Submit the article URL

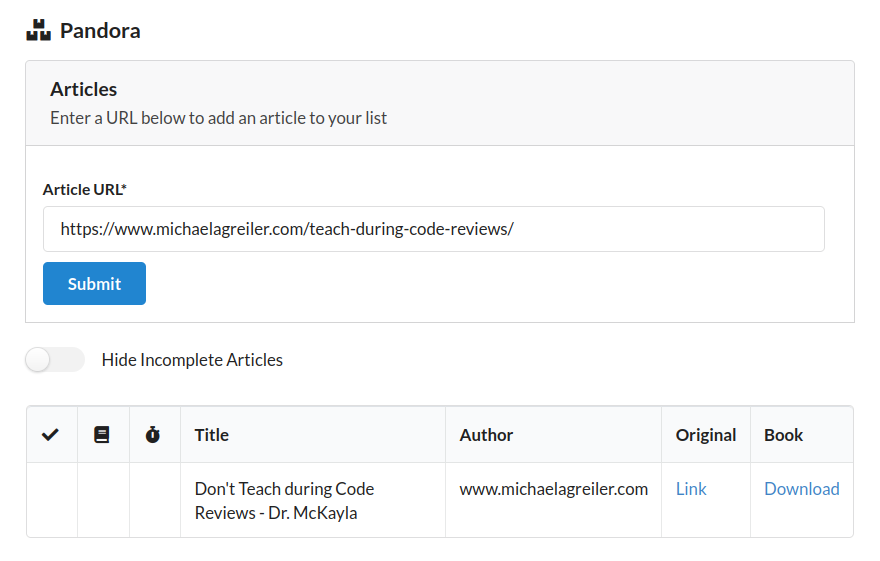[94, 283]
